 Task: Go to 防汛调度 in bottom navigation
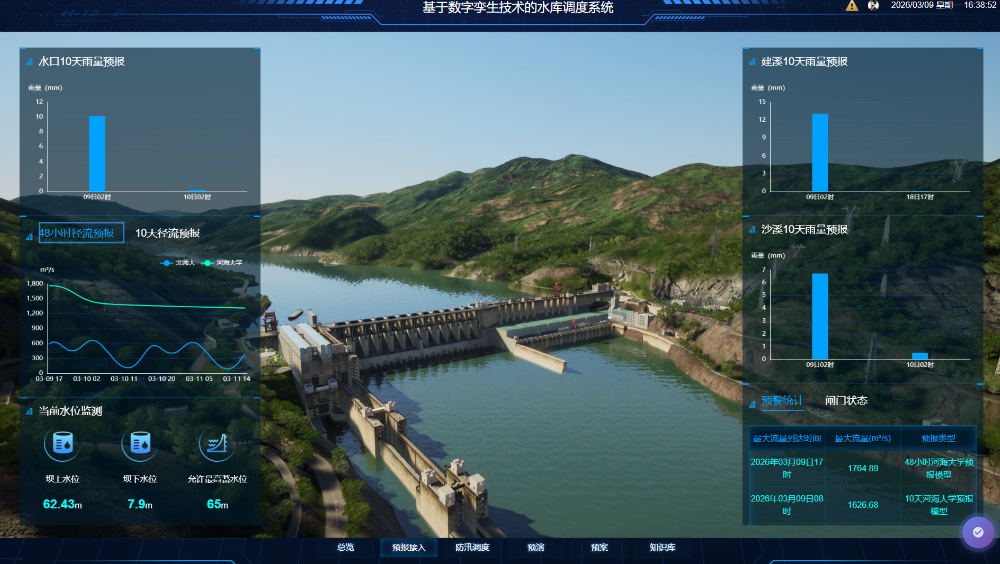click(x=472, y=548)
